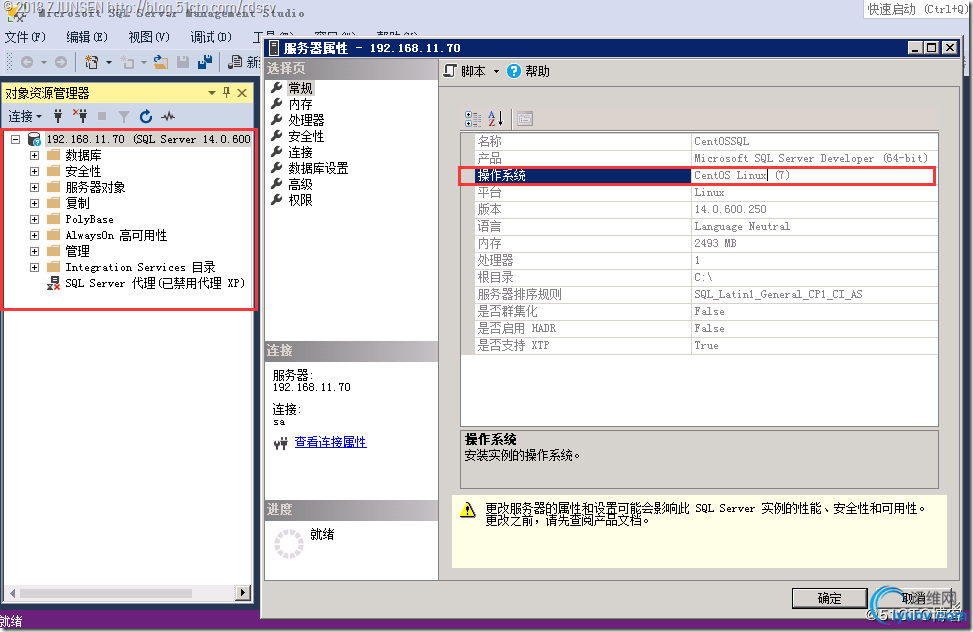The width and height of the screenshot is (973, 632).
Task: Click the 取消 button
Action: [x=913, y=598]
